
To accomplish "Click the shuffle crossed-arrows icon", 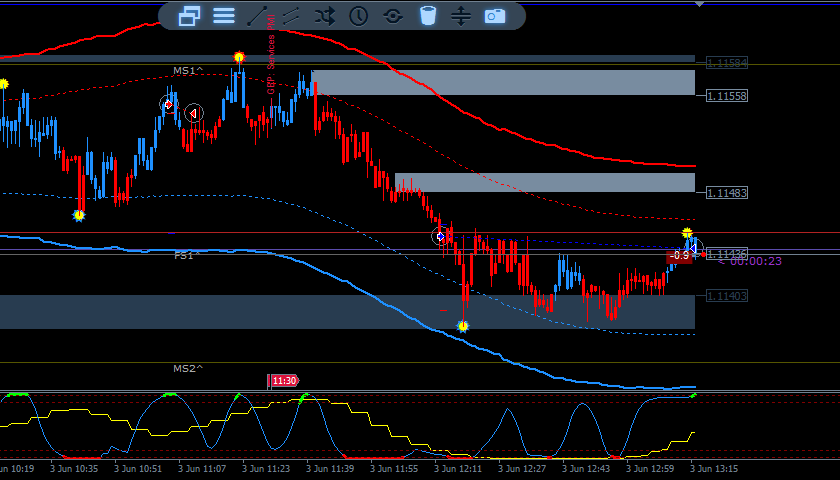I will coord(325,16).
